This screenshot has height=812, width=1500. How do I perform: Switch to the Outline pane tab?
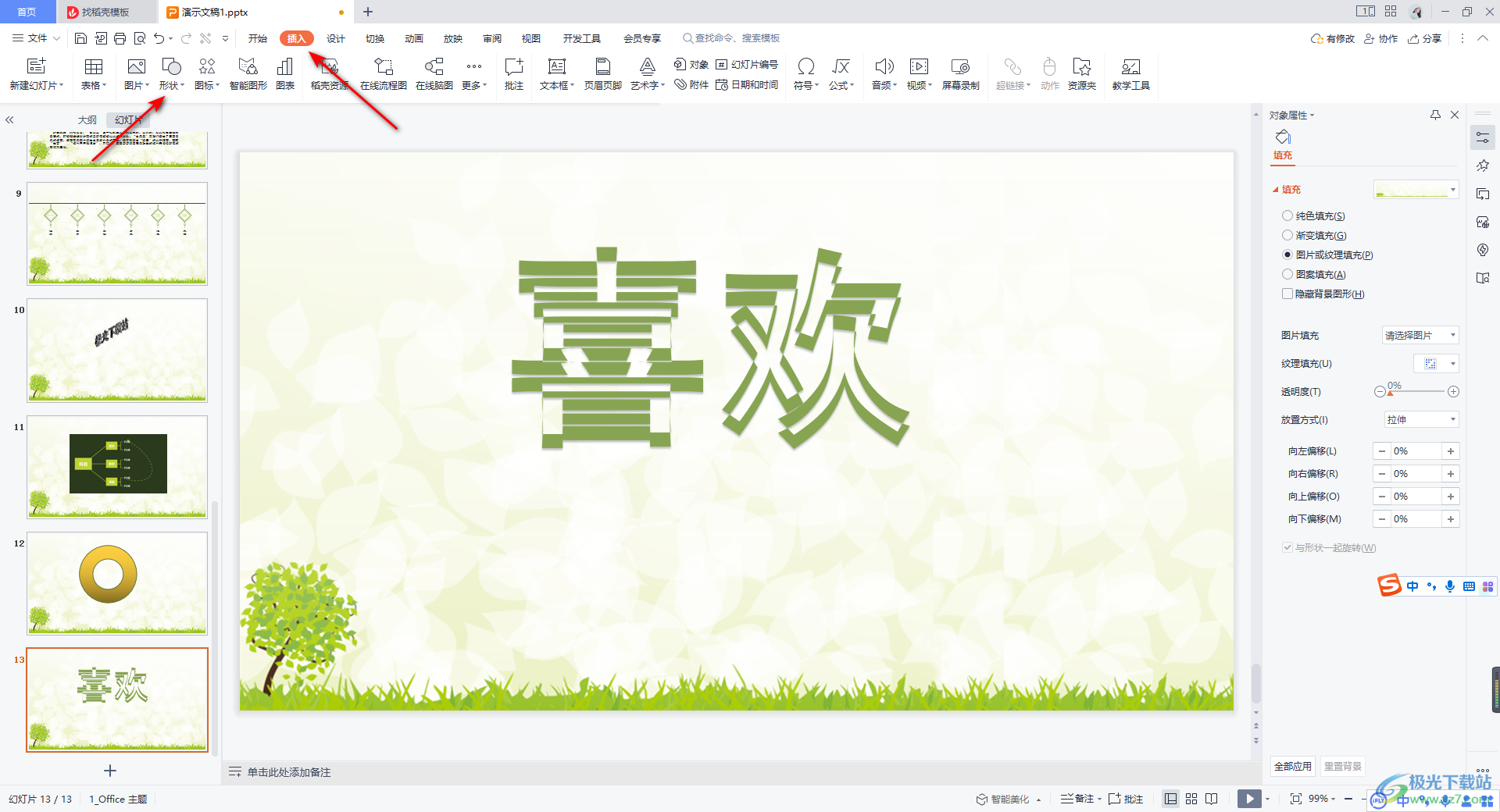coord(87,120)
